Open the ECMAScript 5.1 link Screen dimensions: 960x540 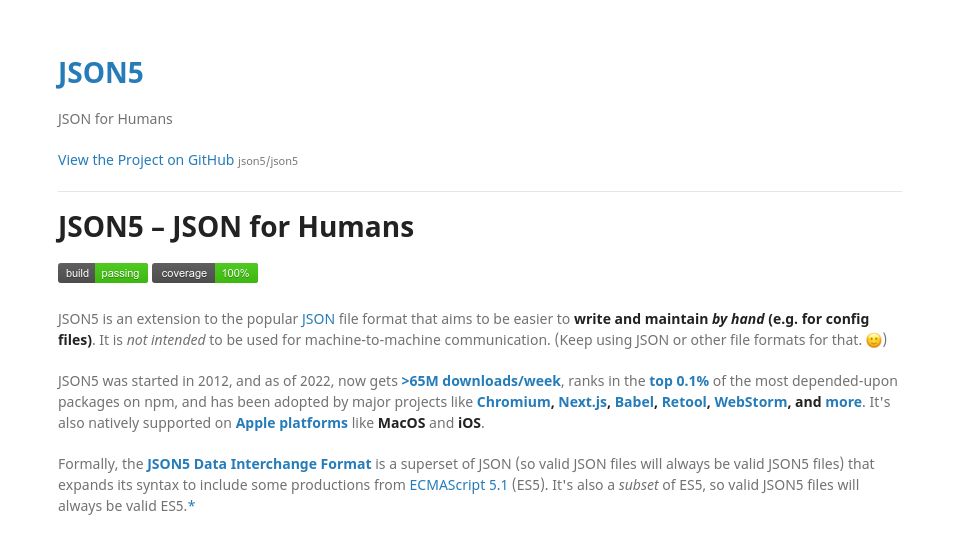coord(459,485)
